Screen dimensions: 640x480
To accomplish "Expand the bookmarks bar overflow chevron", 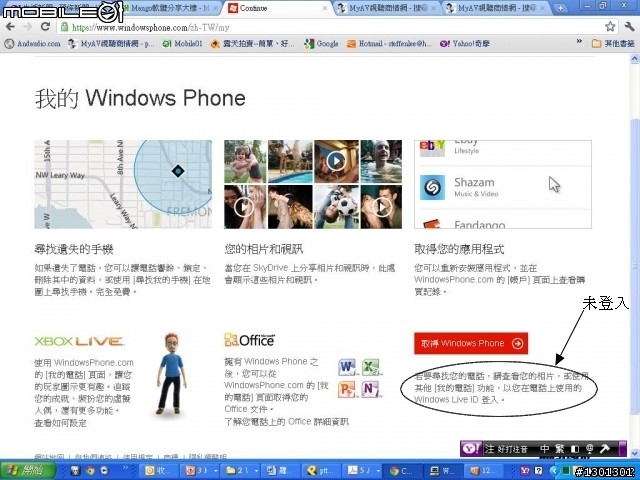I will tap(579, 42).
